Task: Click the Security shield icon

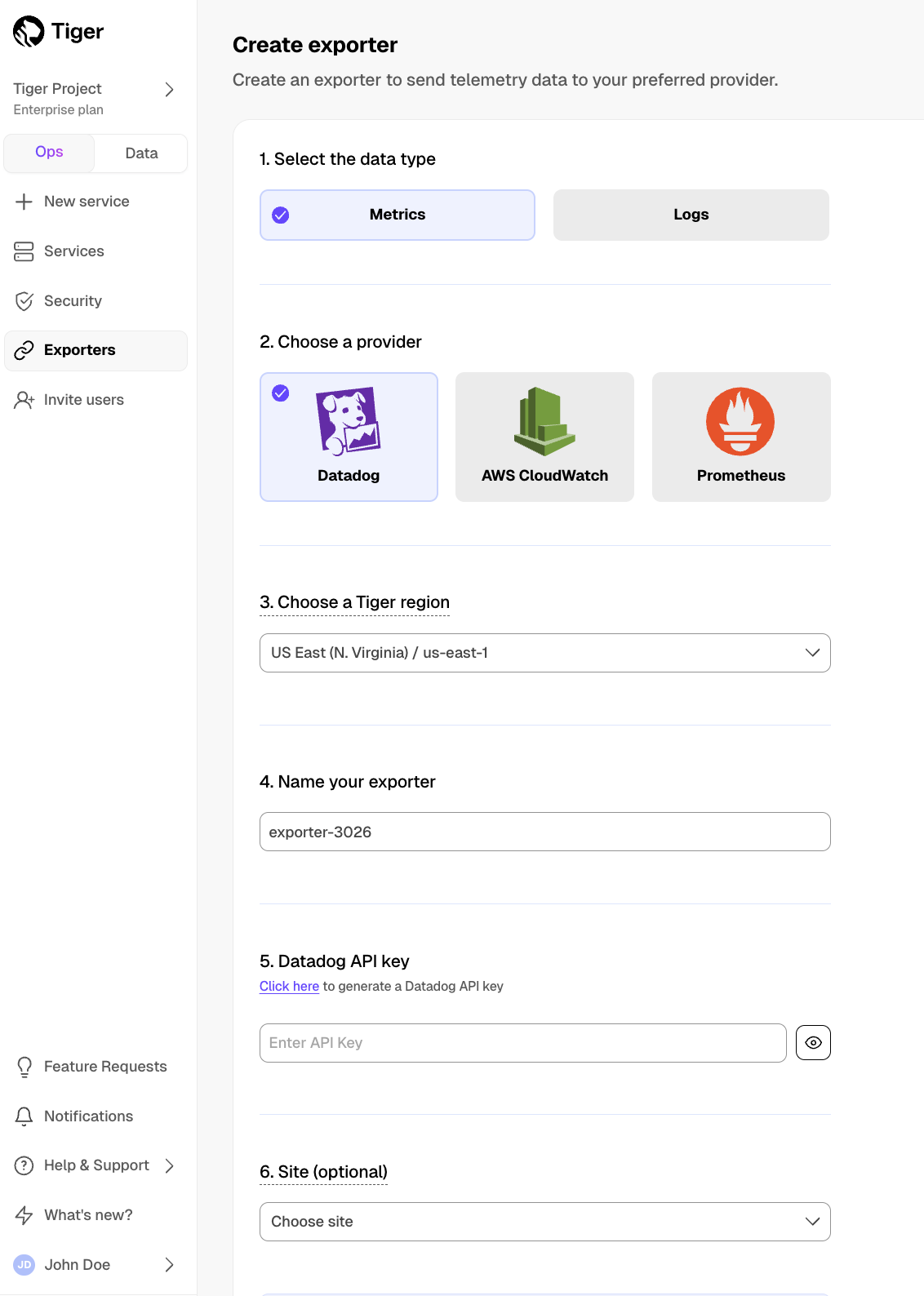Action: [24, 301]
